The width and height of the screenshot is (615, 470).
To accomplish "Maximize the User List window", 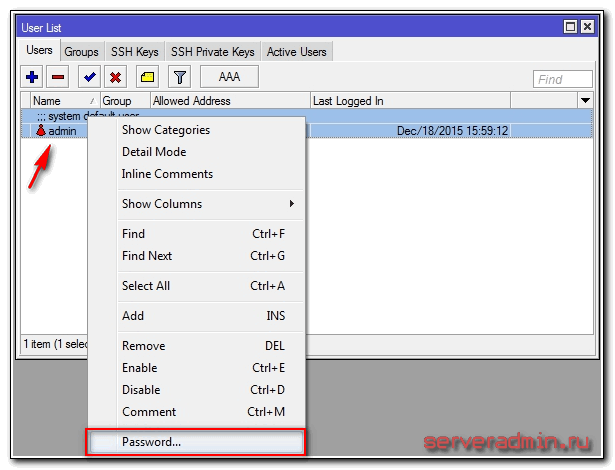I will tap(571, 27).
